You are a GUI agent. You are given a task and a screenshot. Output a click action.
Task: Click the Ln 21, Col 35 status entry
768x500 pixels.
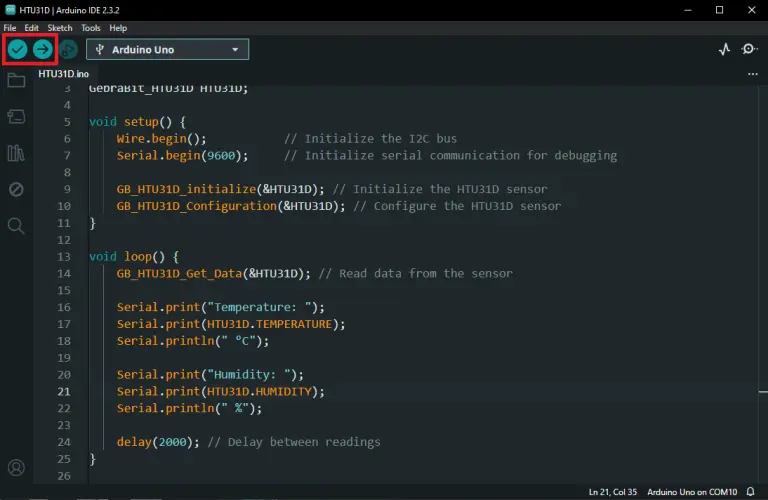(x=613, y=492)
